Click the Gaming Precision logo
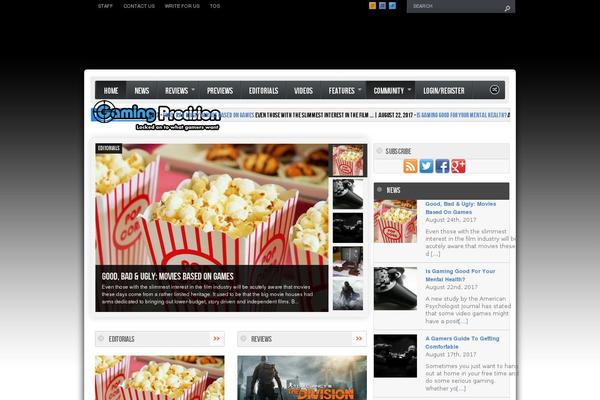The height and width of the screenshot is (400, 600). click(156, 115)
